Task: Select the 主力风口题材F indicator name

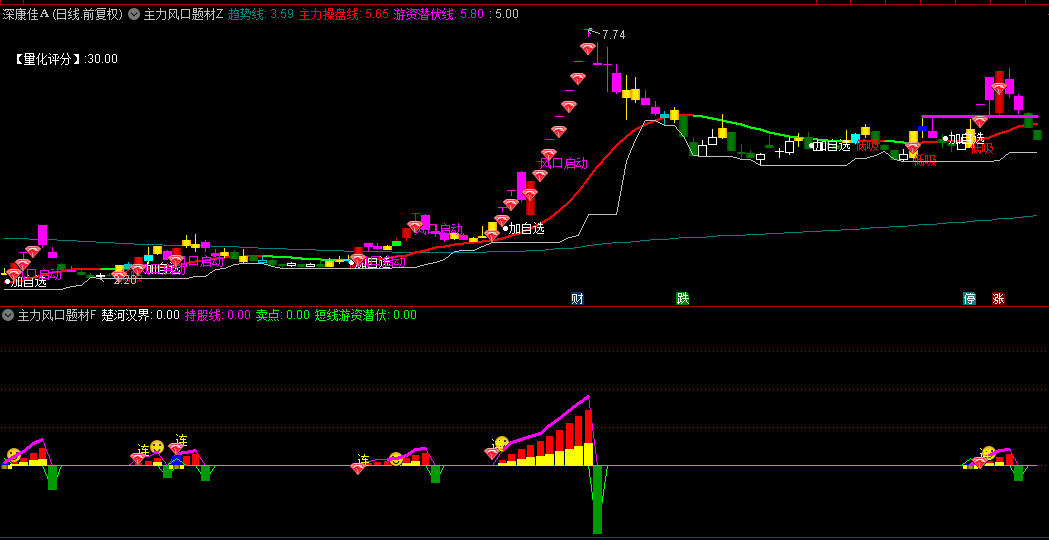Action: (x=57, y=314)
